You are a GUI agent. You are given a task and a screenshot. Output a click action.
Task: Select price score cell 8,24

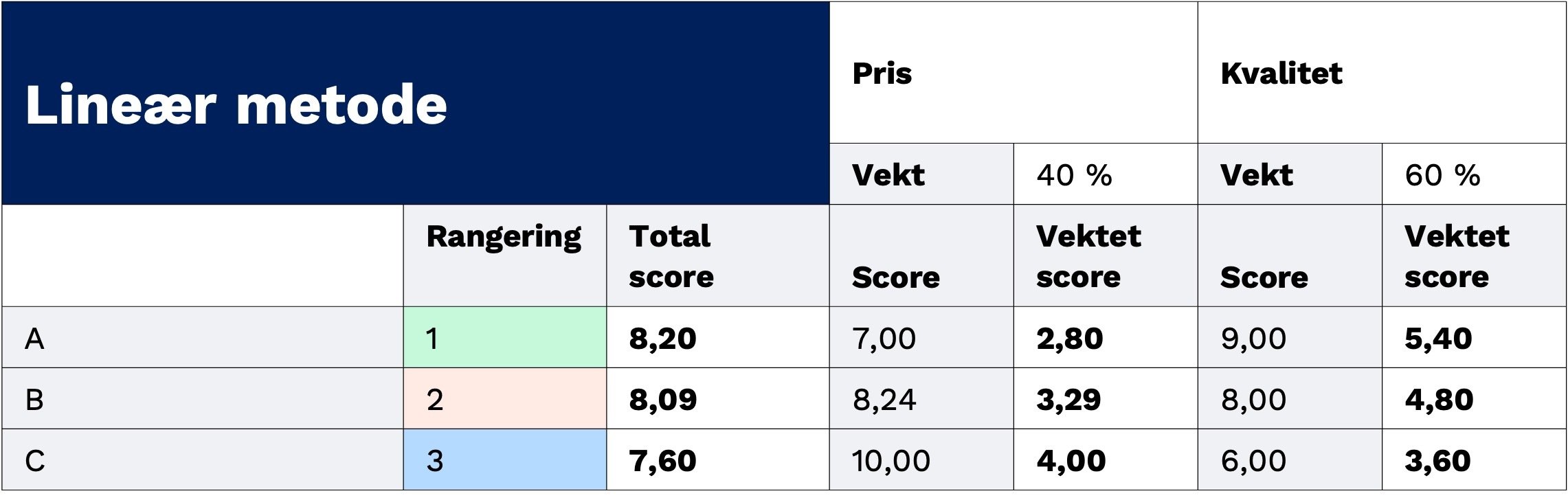884,400
